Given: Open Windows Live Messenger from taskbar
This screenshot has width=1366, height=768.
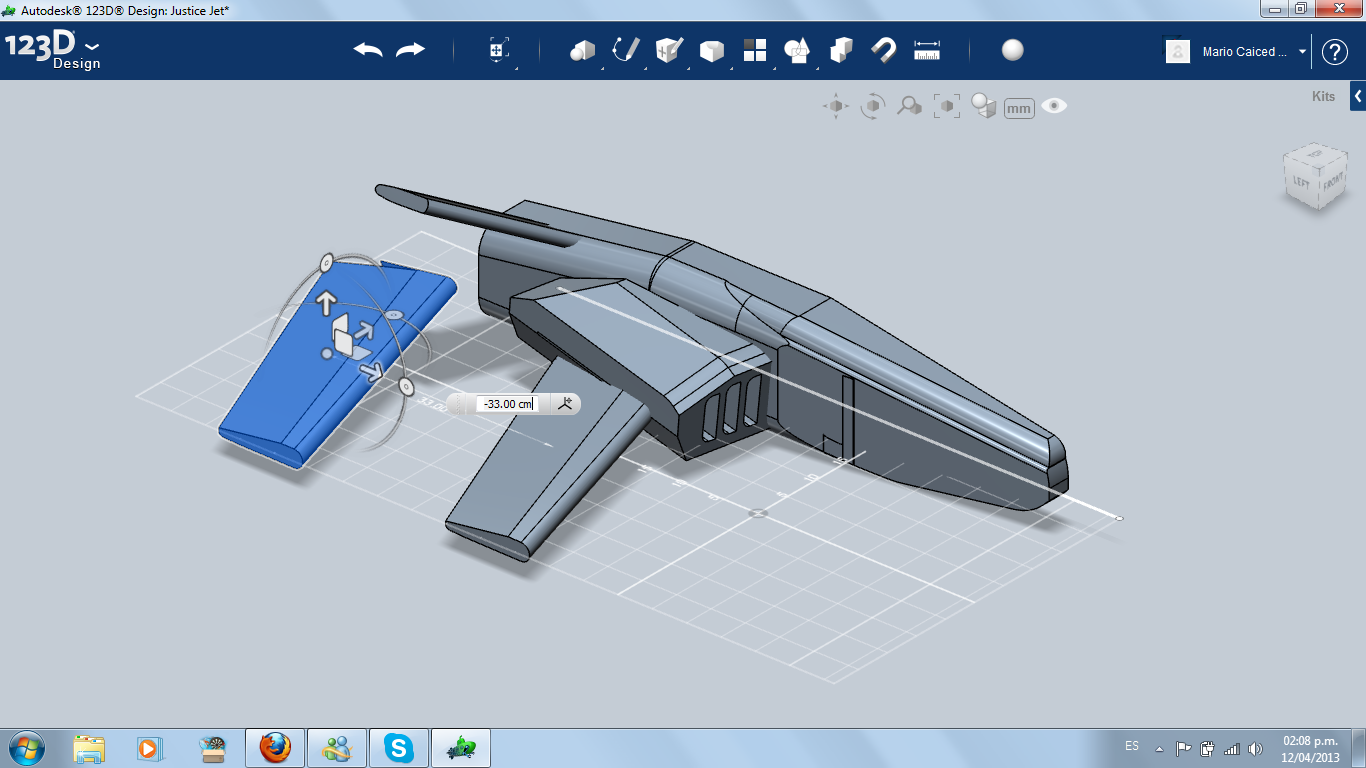Looking at the screenshot, I should (x=337, y=748).
